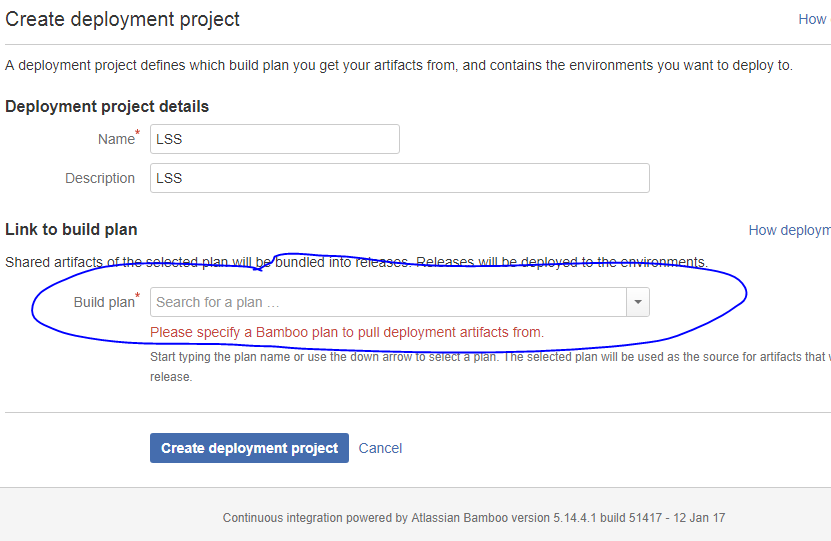
Task: Follow the 'How deploym...' link near build plan
Action: 790,230
